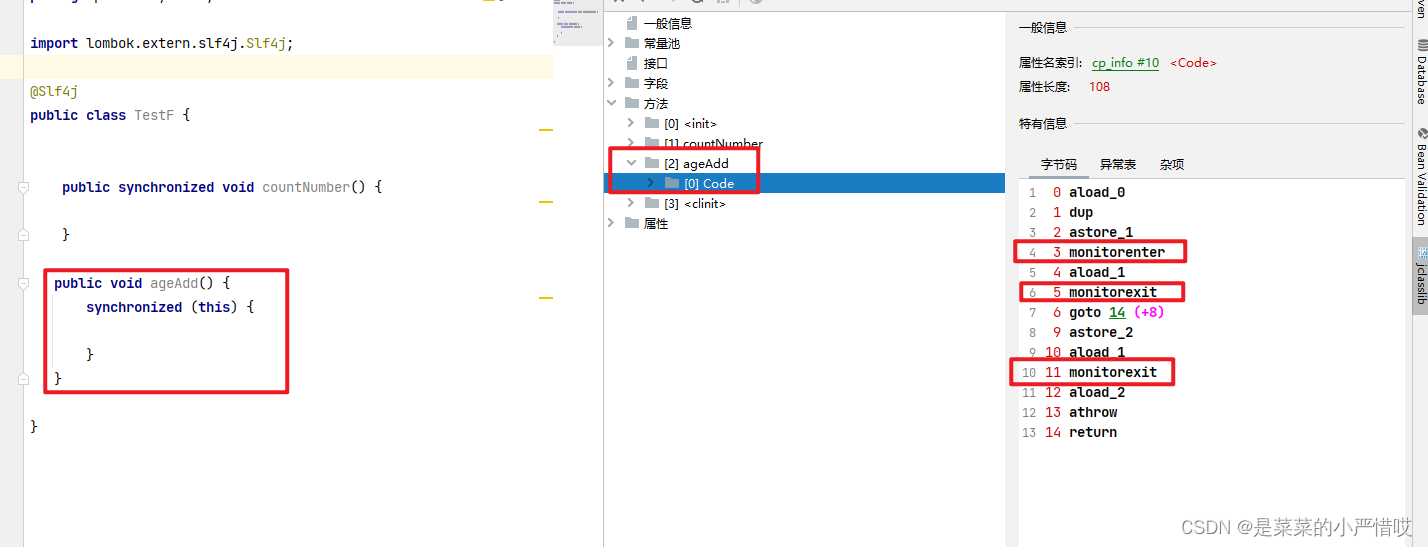This screenshot has width=1428, height=547.
Task: Collapse the countNumber method fold marker in gutter
Action: point(24,187)
